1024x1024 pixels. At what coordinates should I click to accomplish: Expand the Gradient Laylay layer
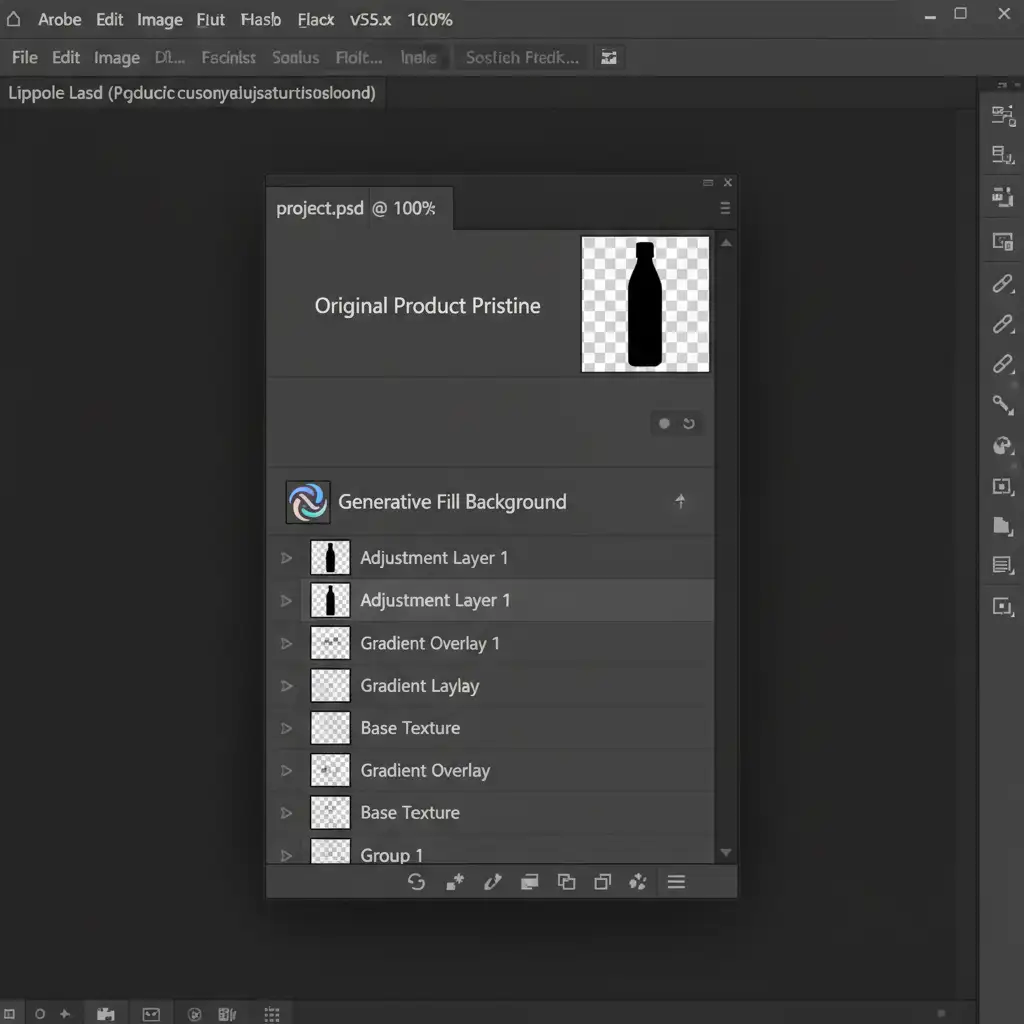click(x=287, y=686)
